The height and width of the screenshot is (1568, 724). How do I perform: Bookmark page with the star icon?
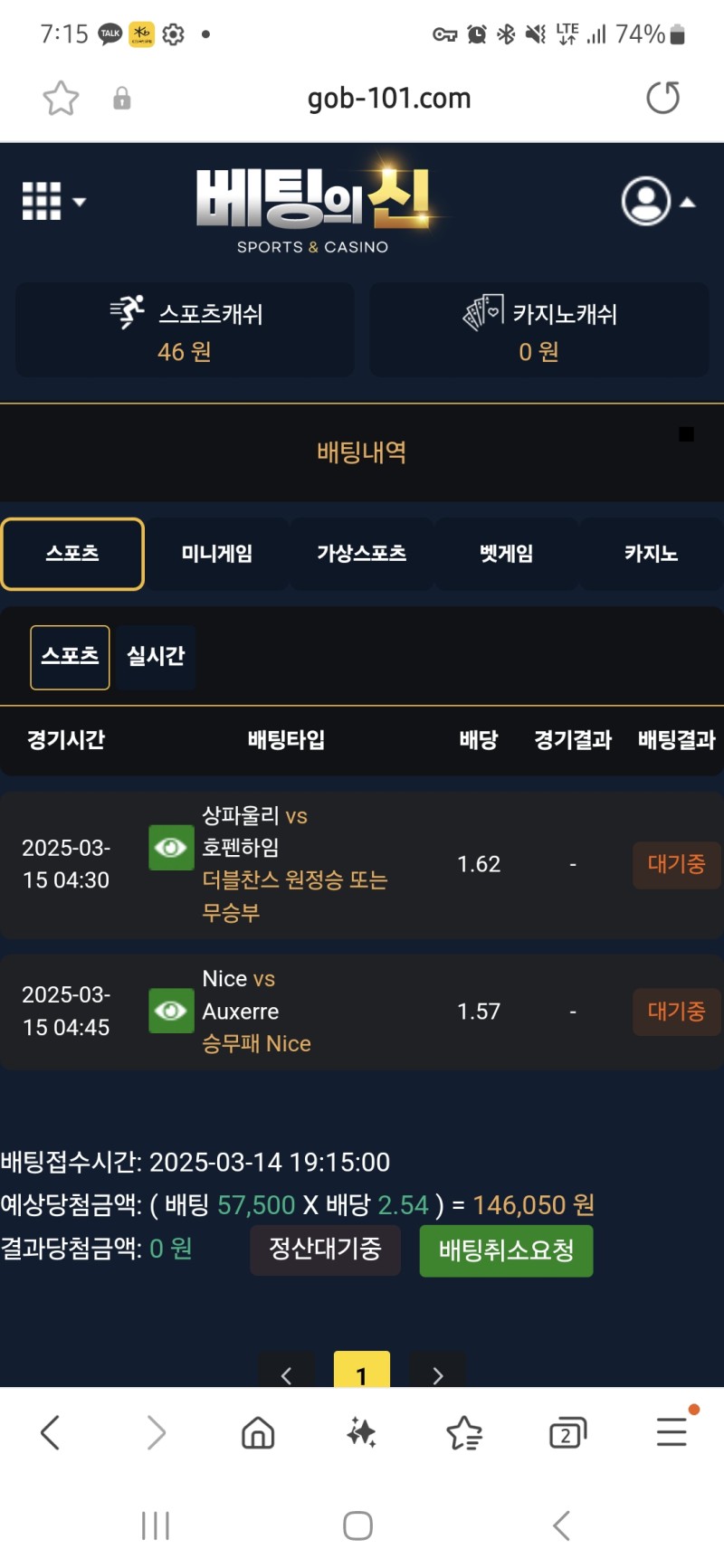point(61,98)
